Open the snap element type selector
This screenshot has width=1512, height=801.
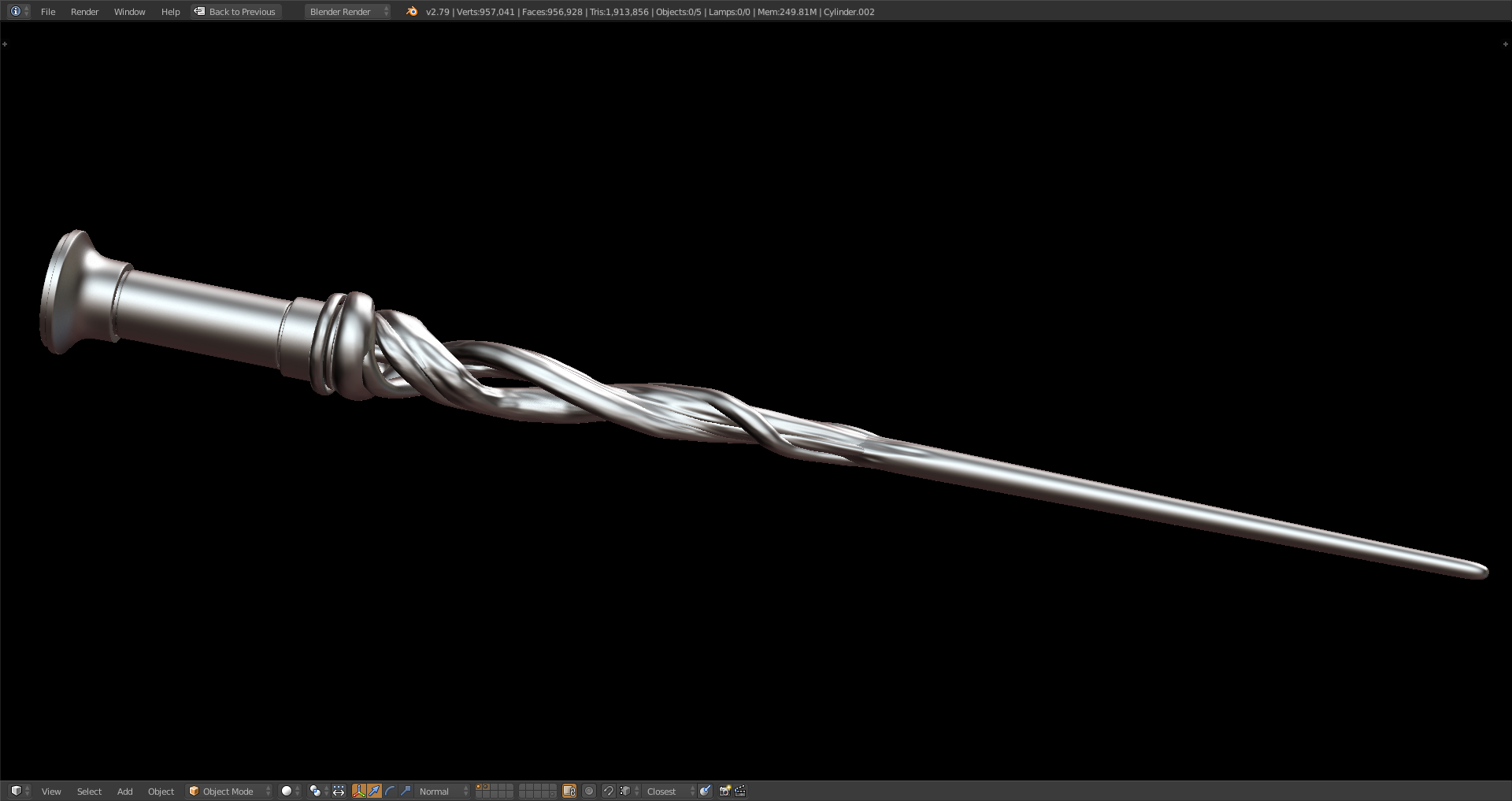point(628,791)
